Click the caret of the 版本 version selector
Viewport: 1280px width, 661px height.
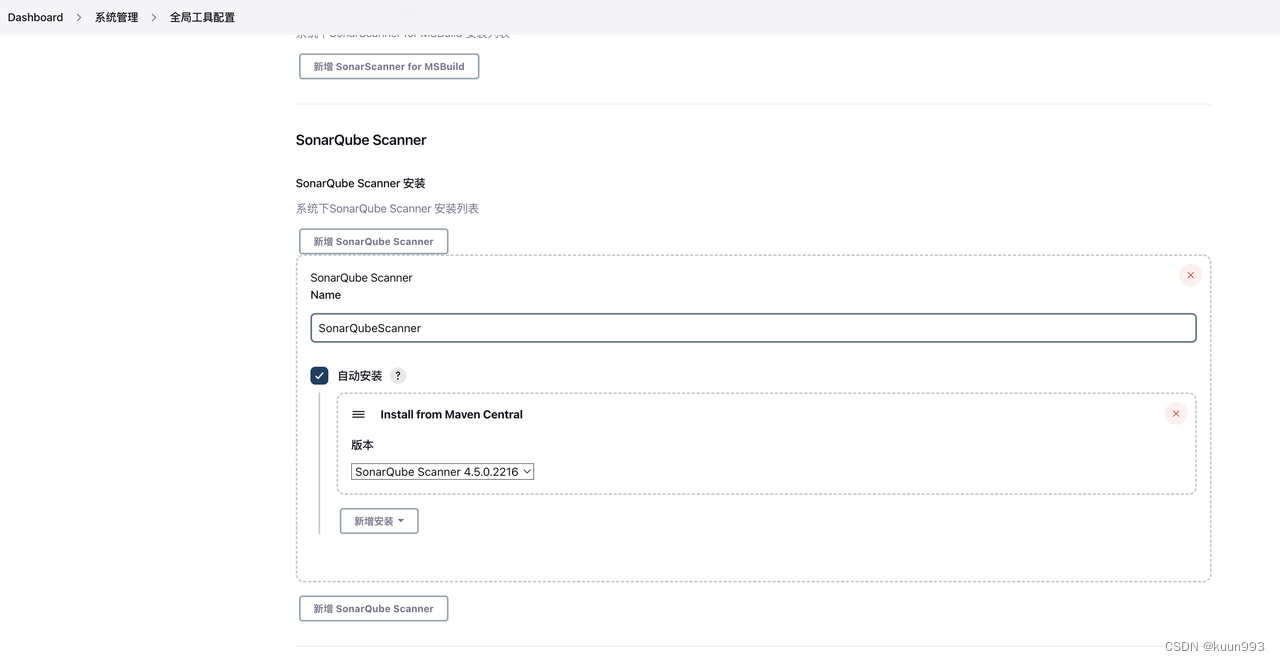click(x=526, y=471)
